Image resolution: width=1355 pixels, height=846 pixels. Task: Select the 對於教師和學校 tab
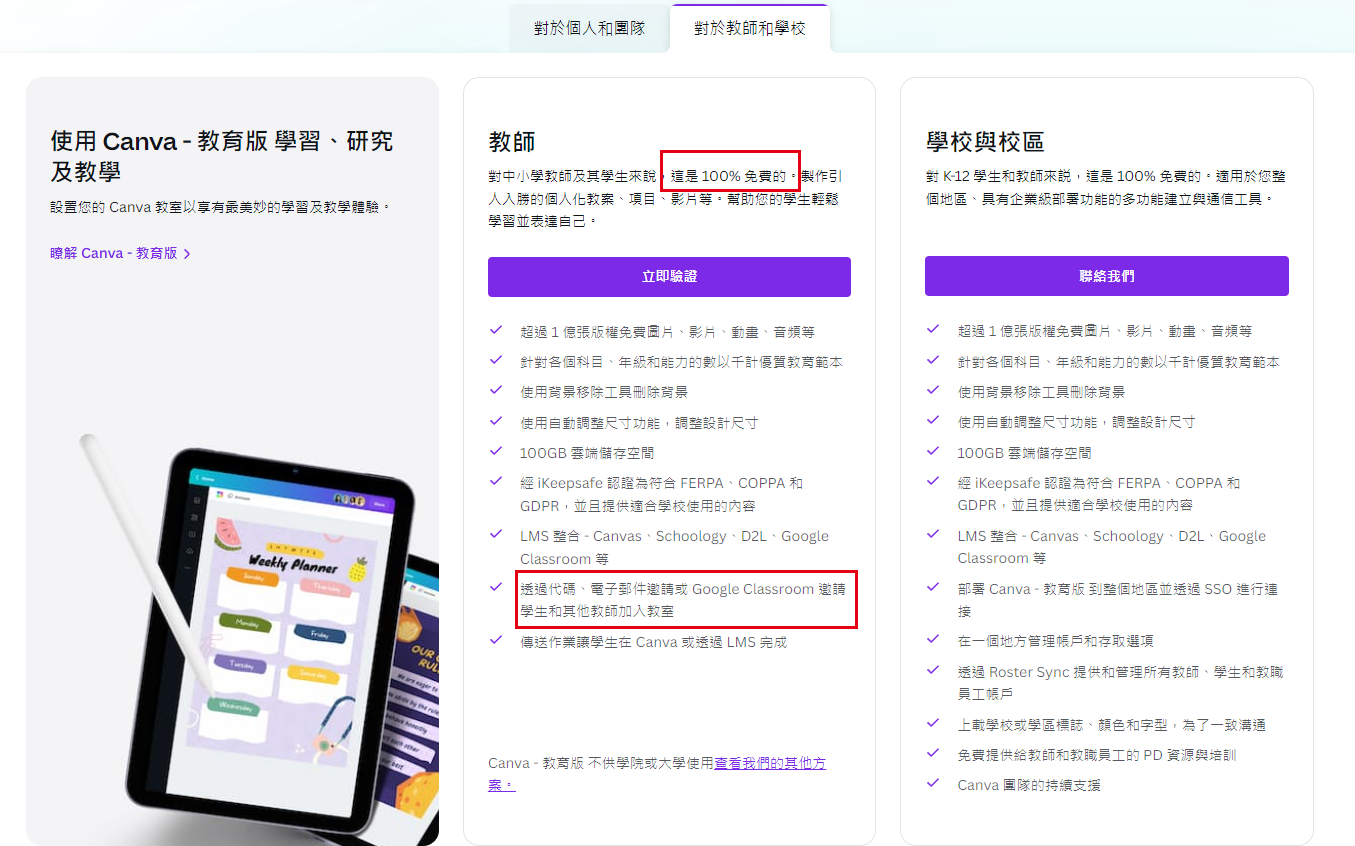pos(750,28)
